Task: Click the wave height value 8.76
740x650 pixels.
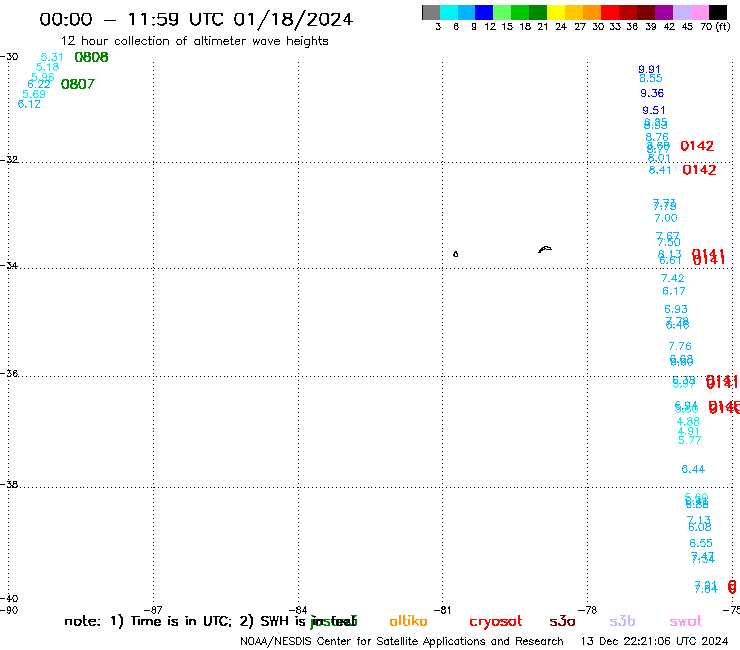Action: point(657,137)
